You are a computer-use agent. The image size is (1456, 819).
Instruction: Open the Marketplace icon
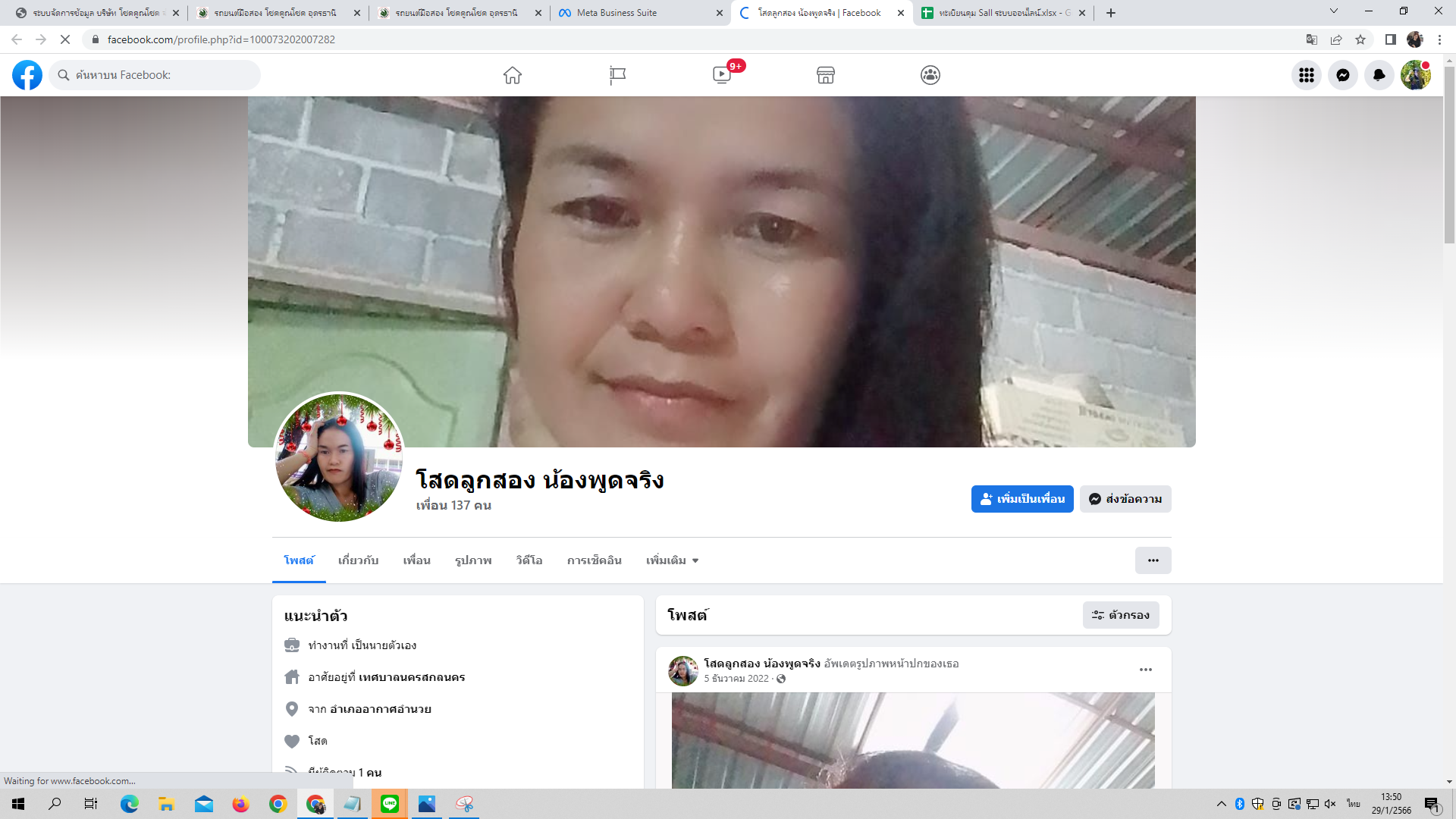[x=826, y=75]
